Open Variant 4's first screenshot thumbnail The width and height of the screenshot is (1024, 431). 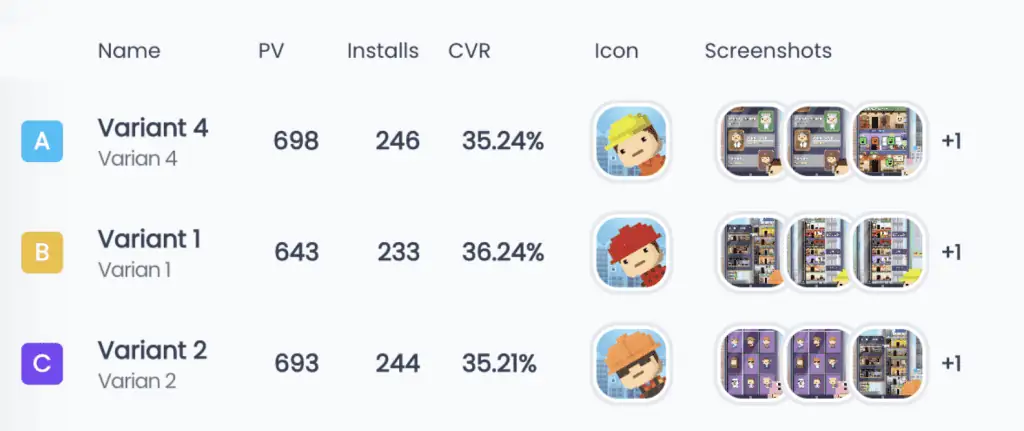click(751, 141)
